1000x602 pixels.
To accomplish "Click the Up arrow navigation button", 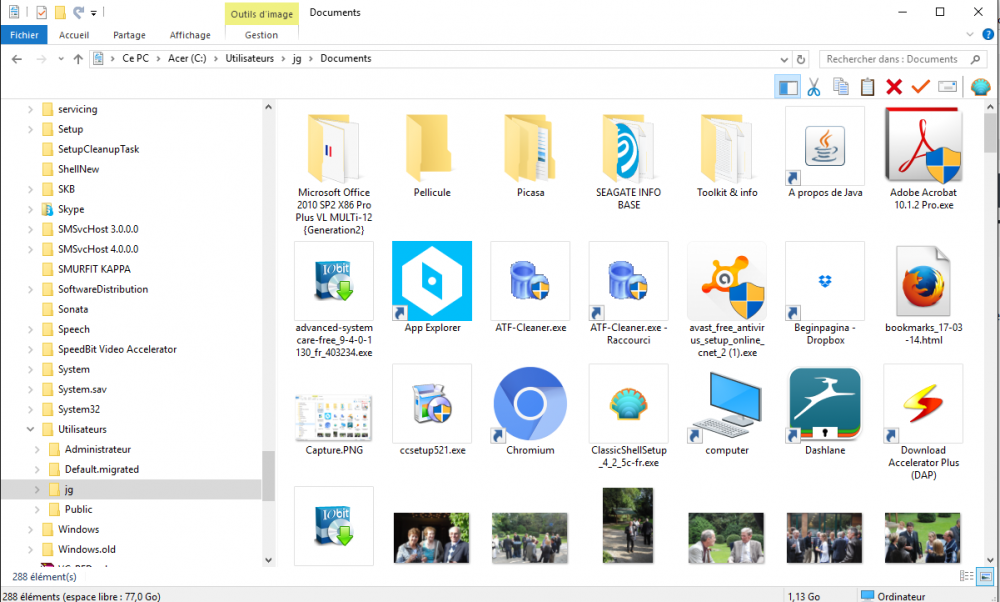I will pyautogui.click(x=78, y=59).
